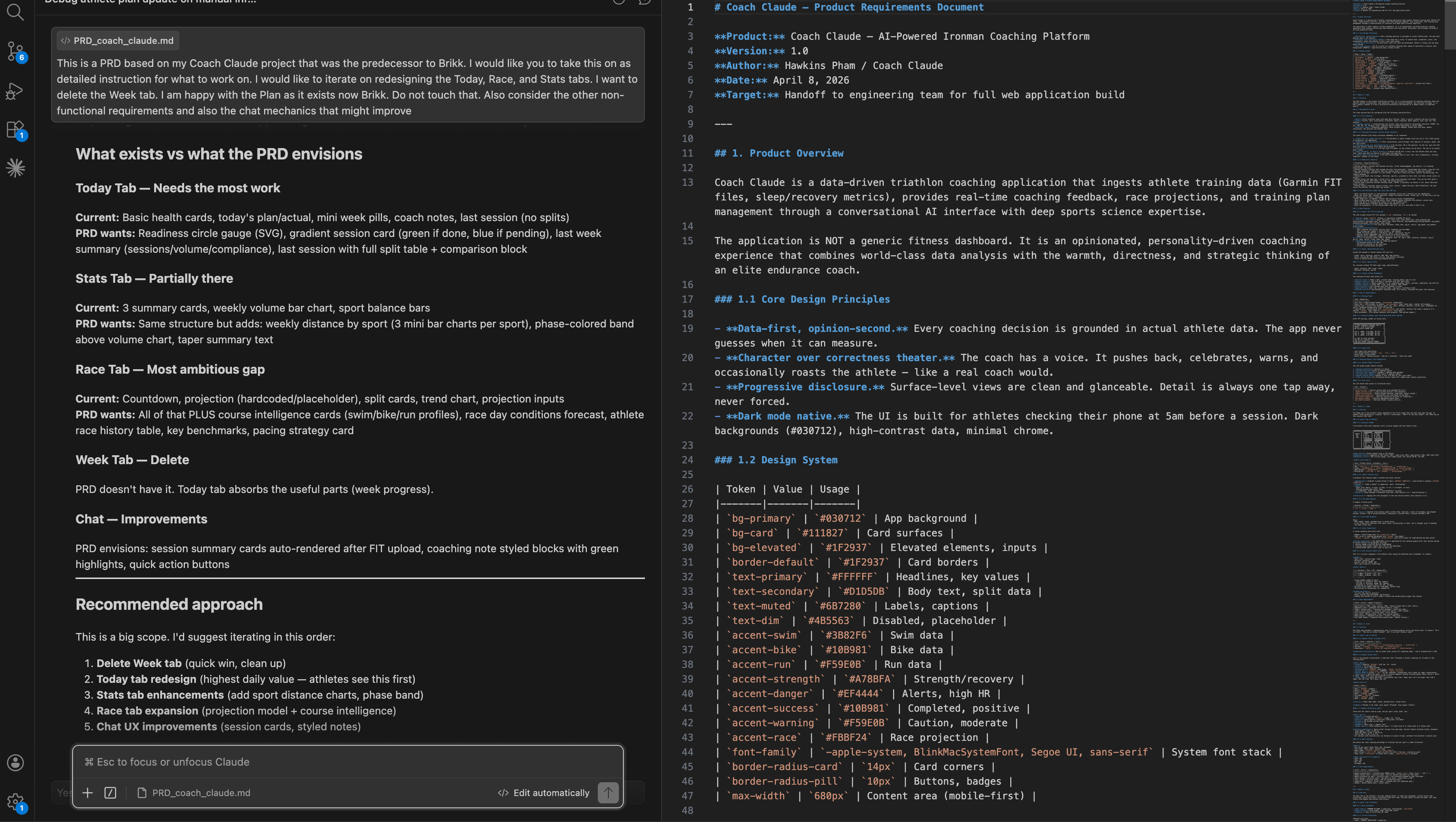Open the Accounts menu icon
The height and width of the screenshot is (822, 1456).
[15, 762]
